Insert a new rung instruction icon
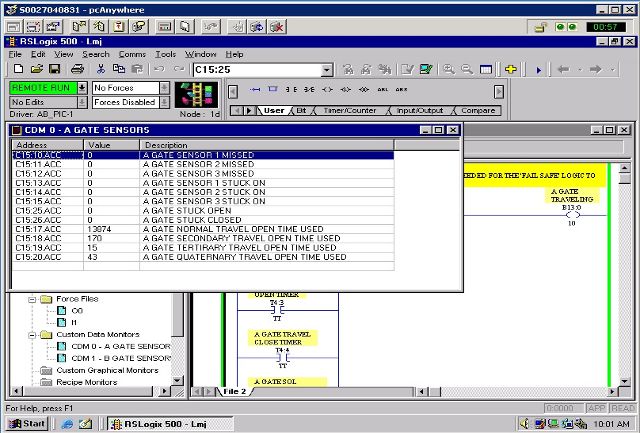 click(x=255, y=89)
